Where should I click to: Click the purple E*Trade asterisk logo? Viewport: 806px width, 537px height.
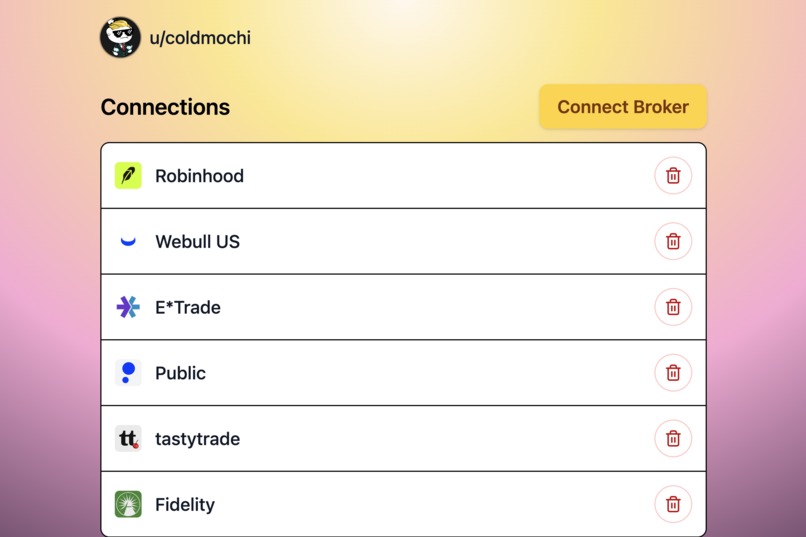point(128,307)
